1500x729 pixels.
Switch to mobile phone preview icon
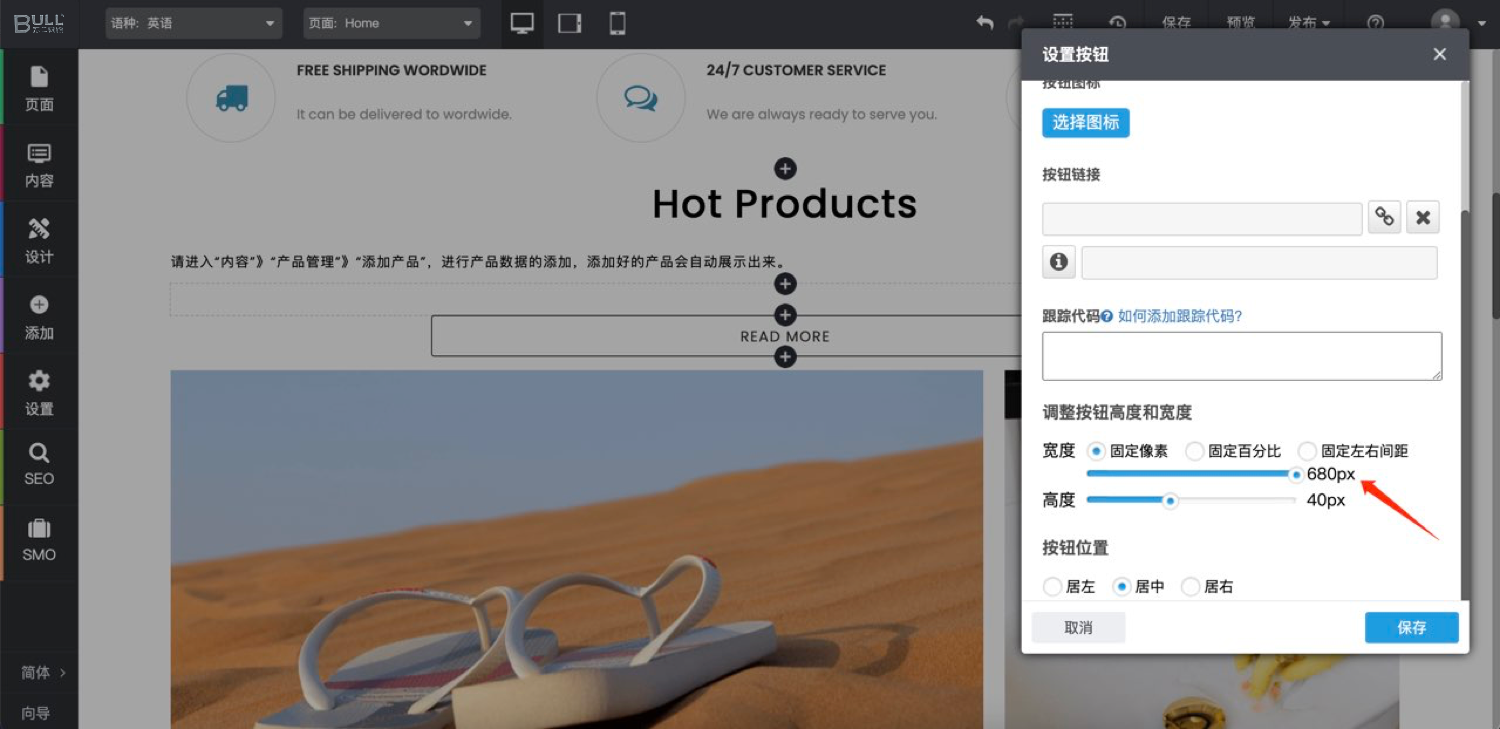[617, 24]
